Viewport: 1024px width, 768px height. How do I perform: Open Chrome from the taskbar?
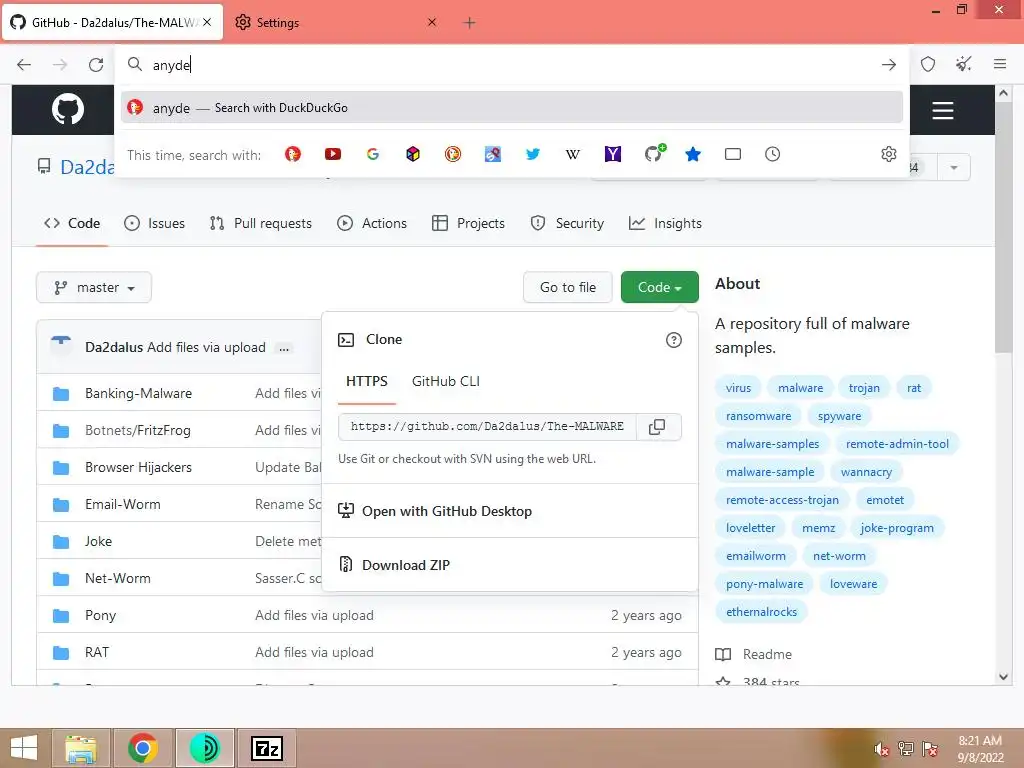coord(142,748)
